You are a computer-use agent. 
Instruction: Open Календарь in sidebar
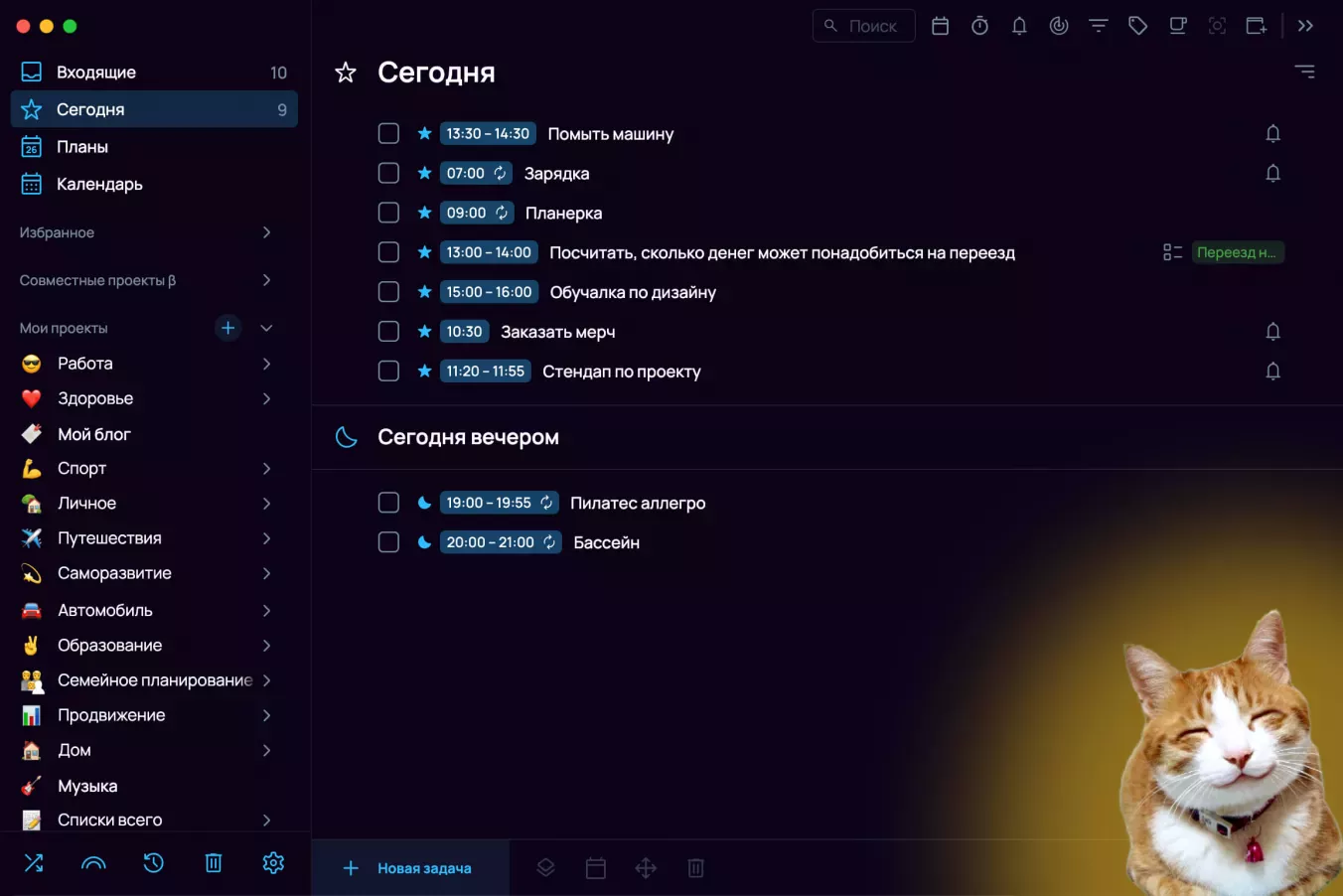[154, 184]
